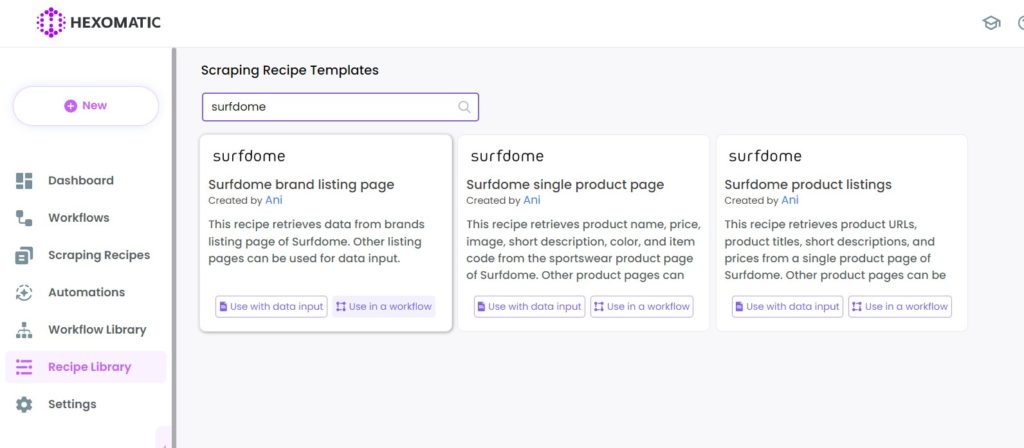Click the Dashboard grid icon
This screenshot has height=448, width=1024.
(25, 181)
